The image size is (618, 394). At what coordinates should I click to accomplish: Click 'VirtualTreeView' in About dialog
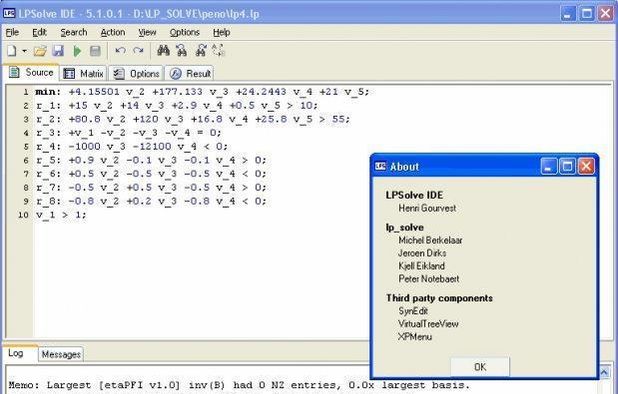[428, 324]
